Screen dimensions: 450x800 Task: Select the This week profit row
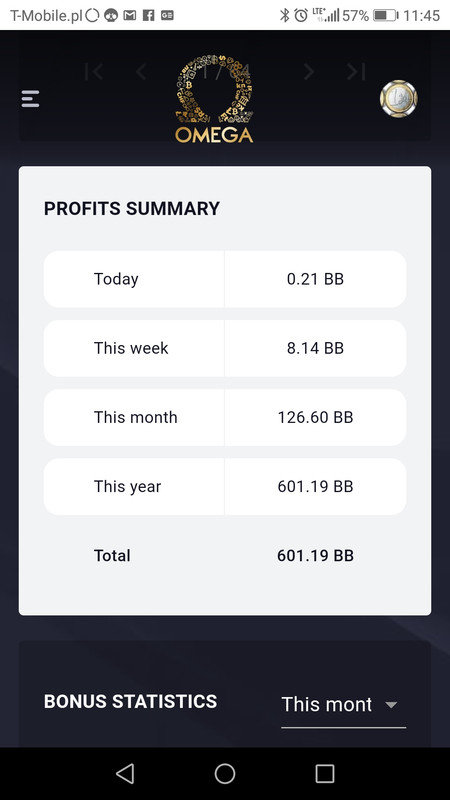[x=225, y=348]
